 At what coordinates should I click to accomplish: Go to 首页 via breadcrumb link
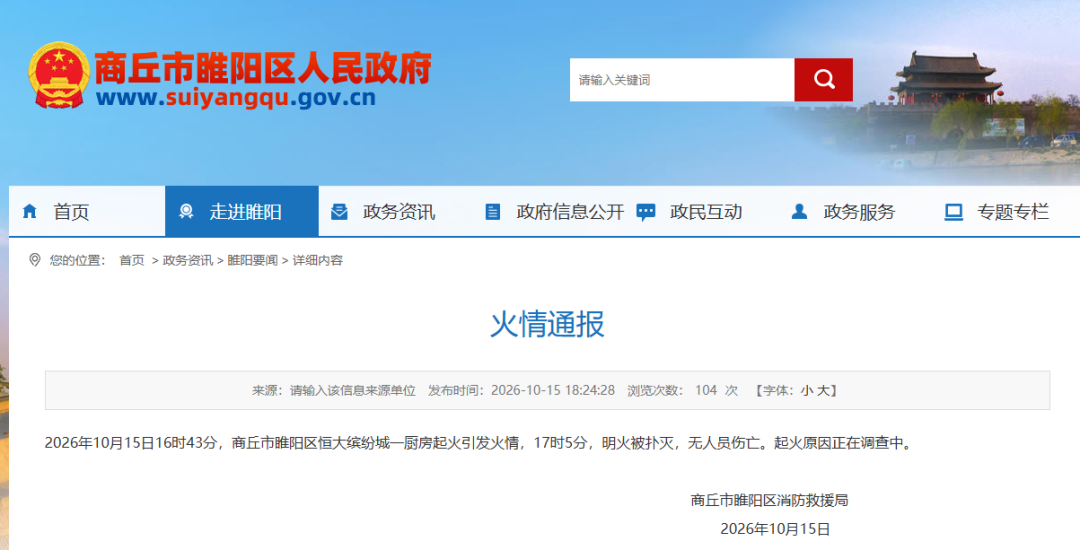(x=132, y=260)
